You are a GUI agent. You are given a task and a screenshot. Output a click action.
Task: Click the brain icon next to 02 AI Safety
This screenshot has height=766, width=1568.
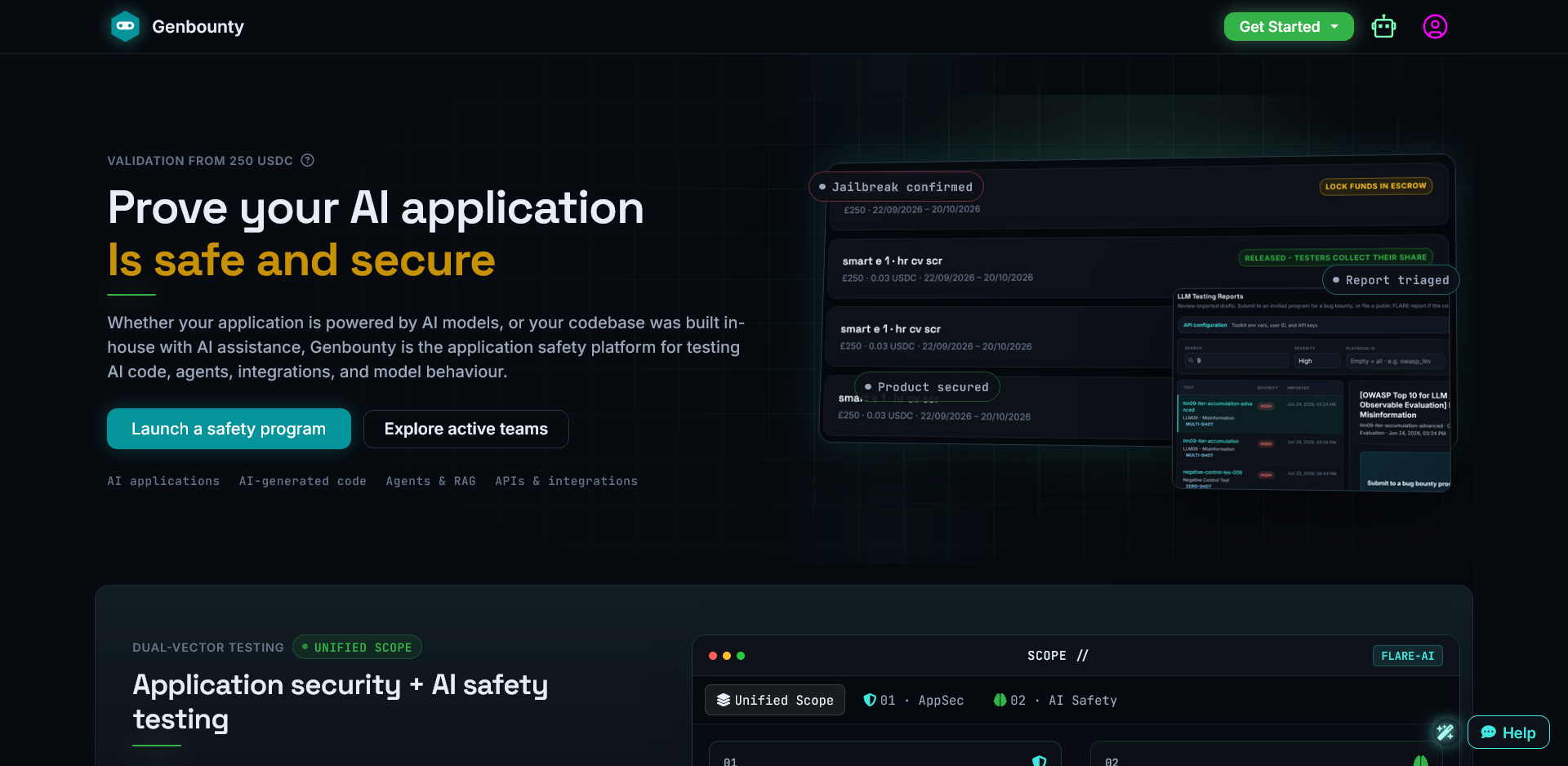click(1000, 700)
